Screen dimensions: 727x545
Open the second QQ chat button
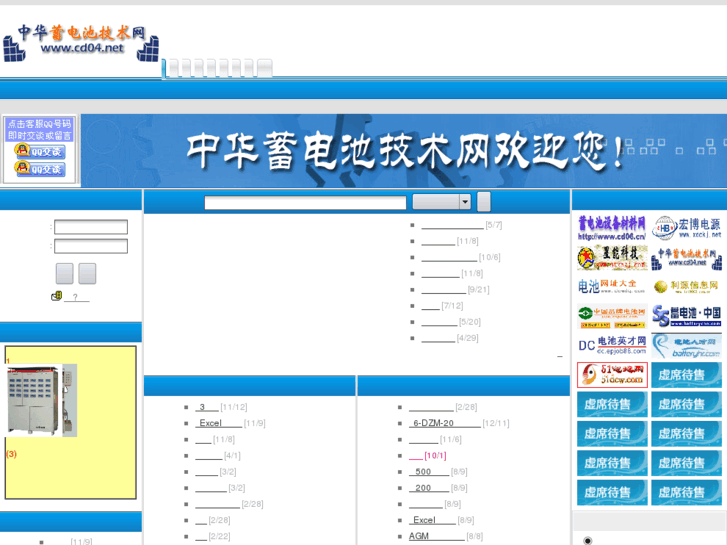[40, 169]
